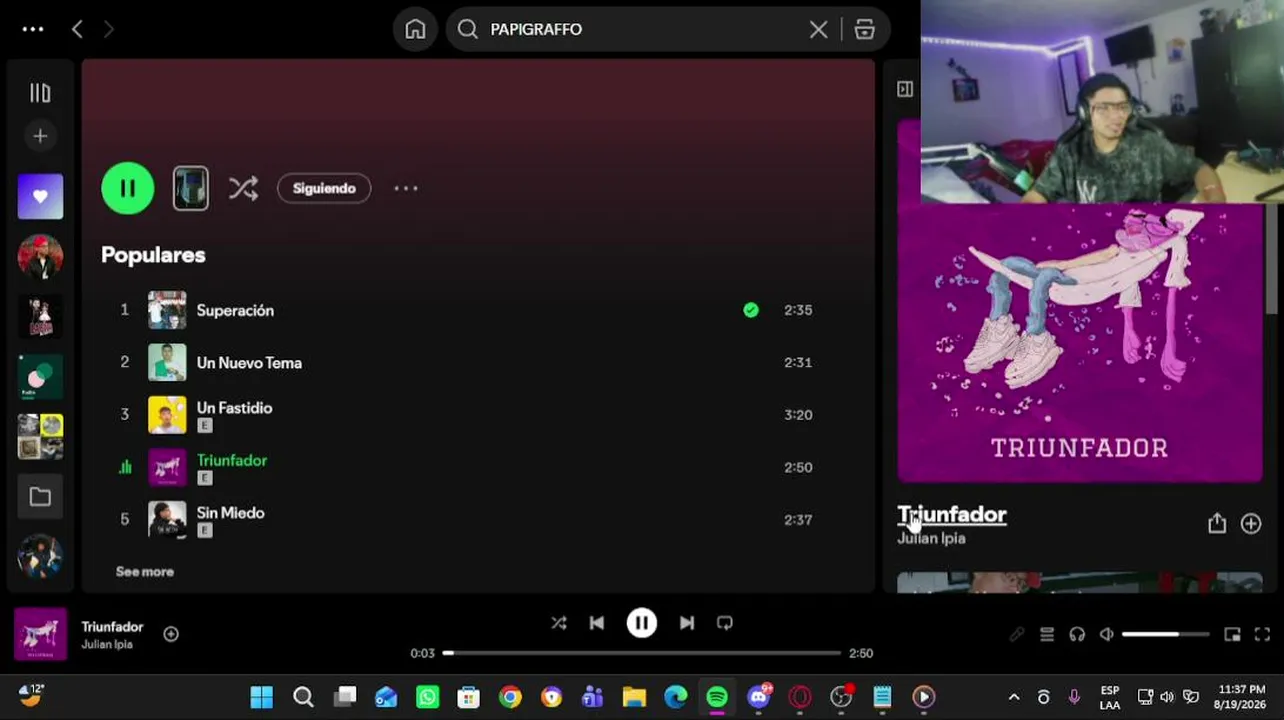Open Discord from the taskbar
This screenshot has width=1284, height=720.
(x=759, y=697)
